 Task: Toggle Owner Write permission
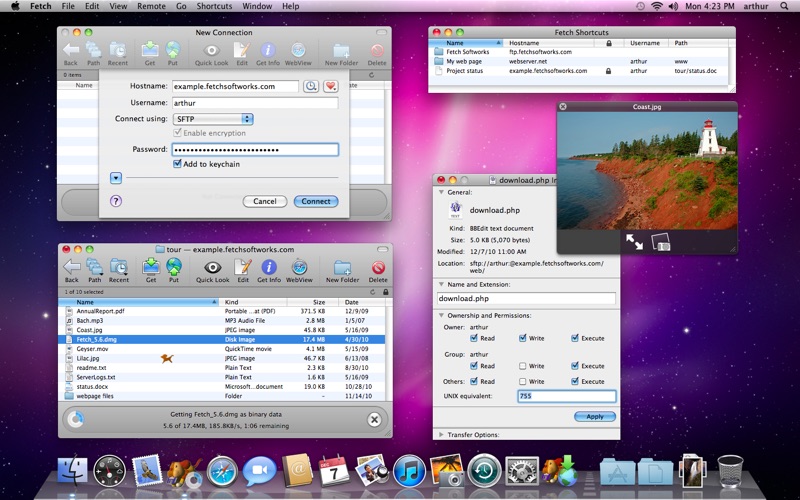coord(522,338)
